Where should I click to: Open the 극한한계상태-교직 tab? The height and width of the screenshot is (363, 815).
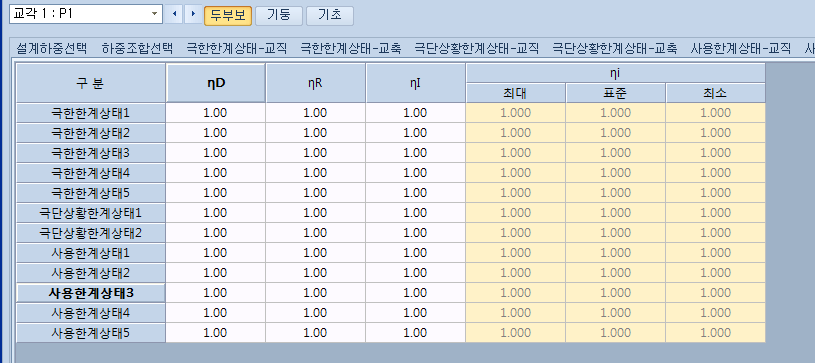point(236,49)
